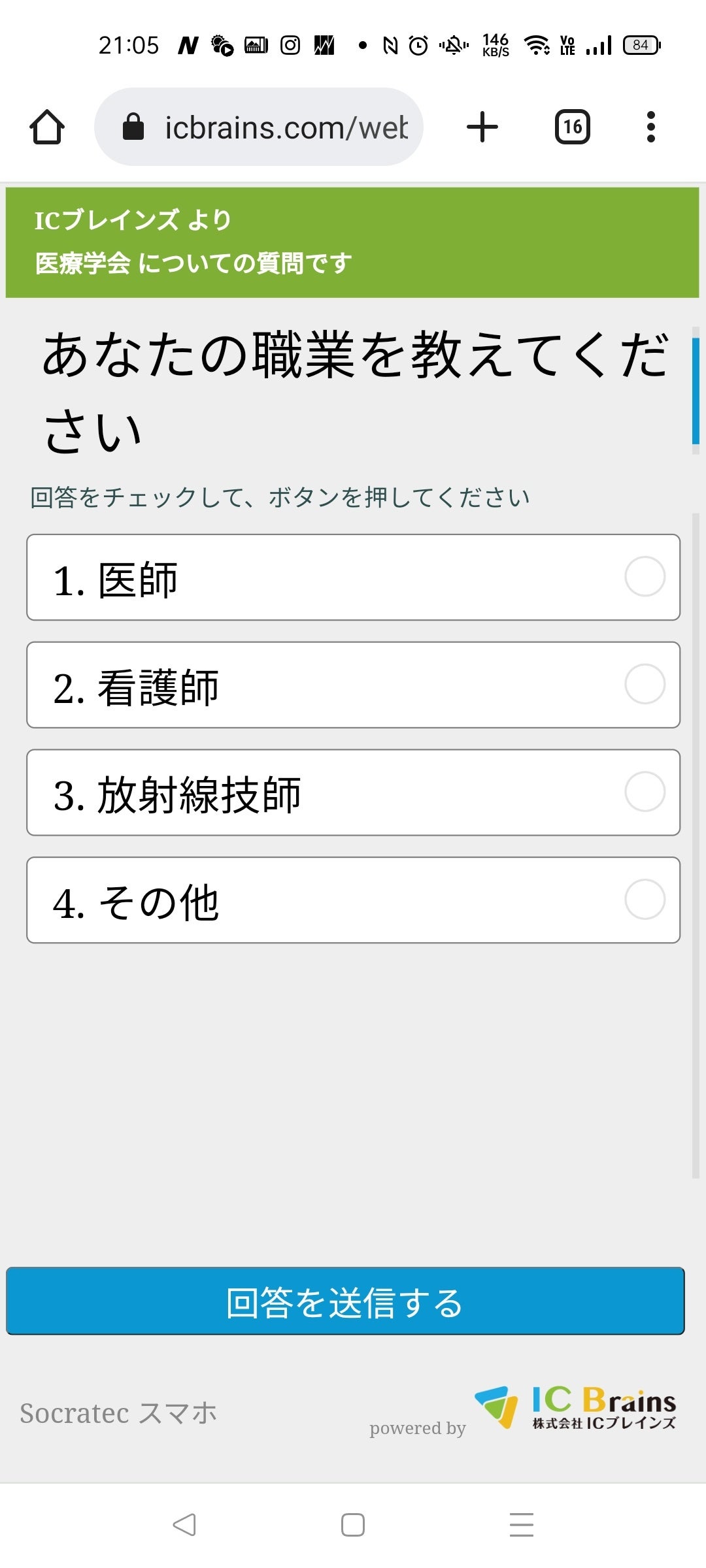
Task: Select the 放射線技師 radio button
Action: pos(645,792)
